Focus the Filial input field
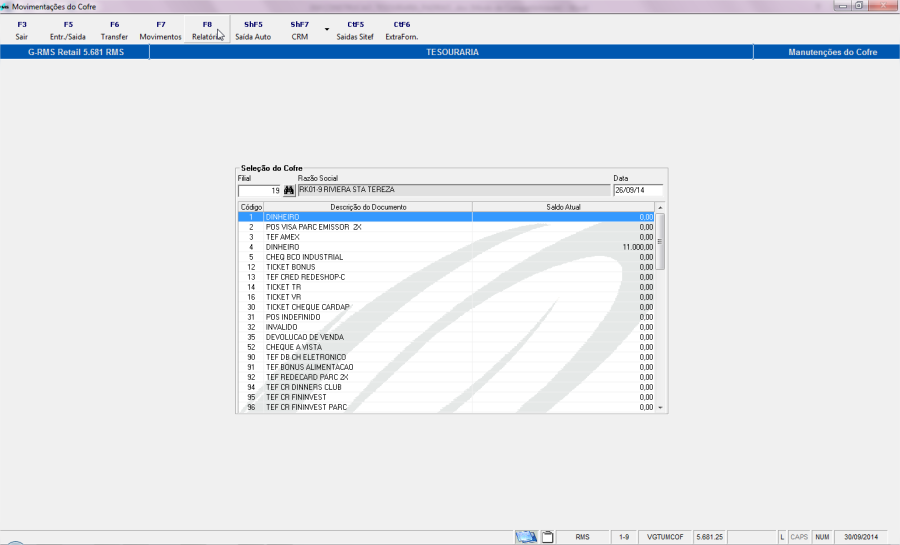 coord(259,190)
